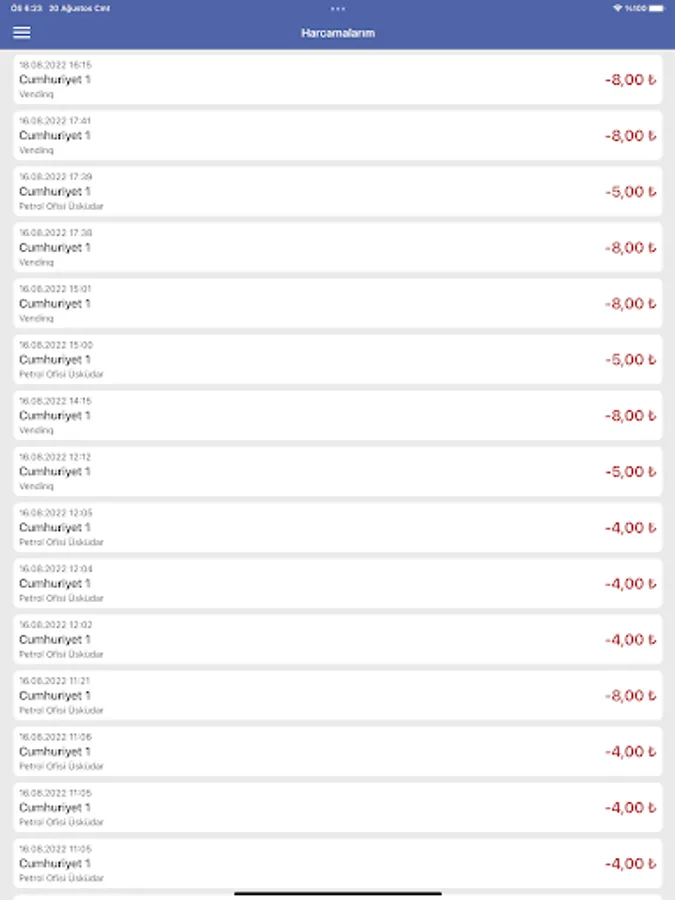Tap the 14:15 Cumhuriyet 1 entry
This screenshot has height=900, width=675.
click(x=337, y=415)
